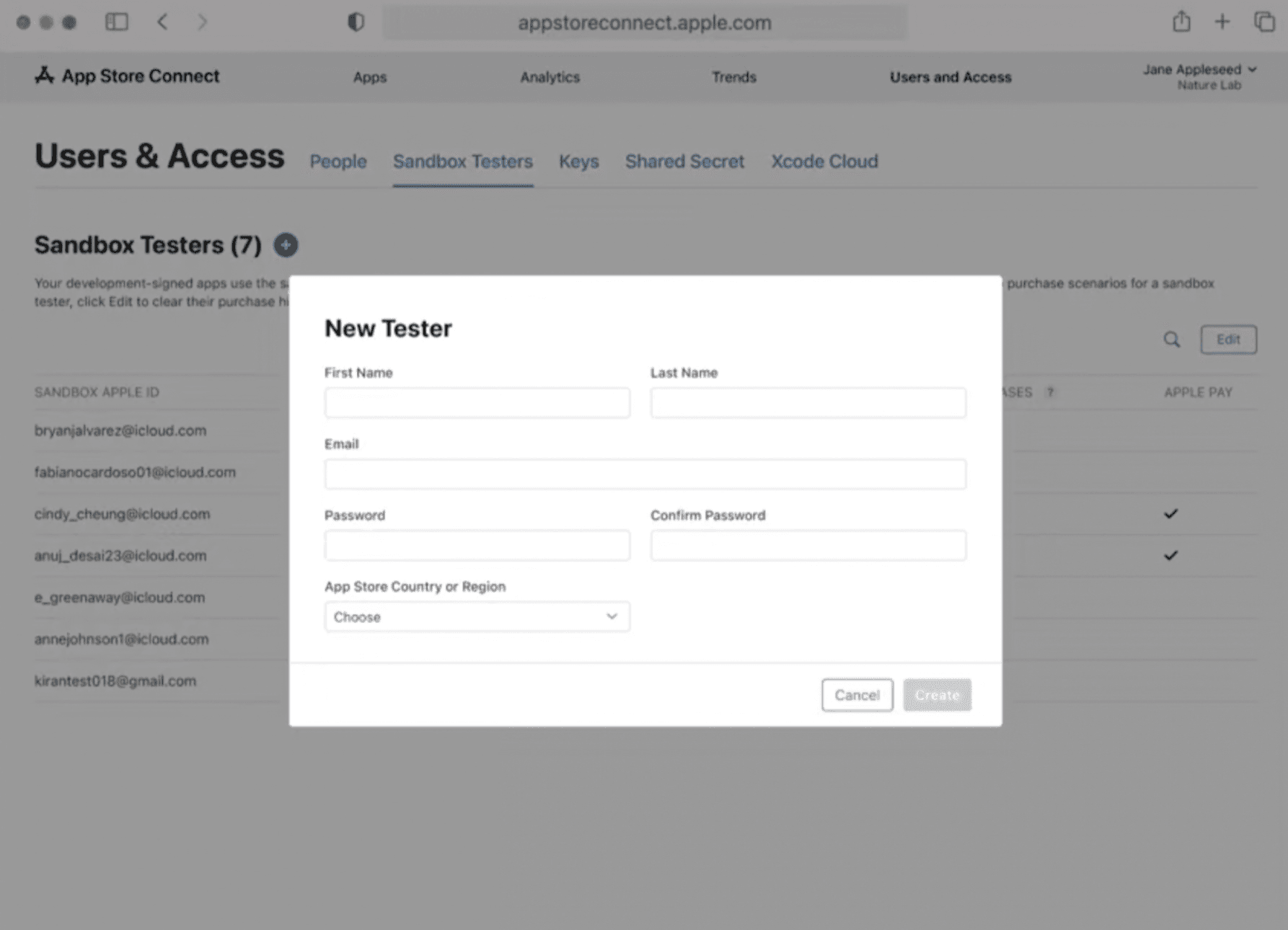Open the search magnifier icon
Image resolution: width=1288 pixels, height=930 pixels.
(x=1172, y=339)
